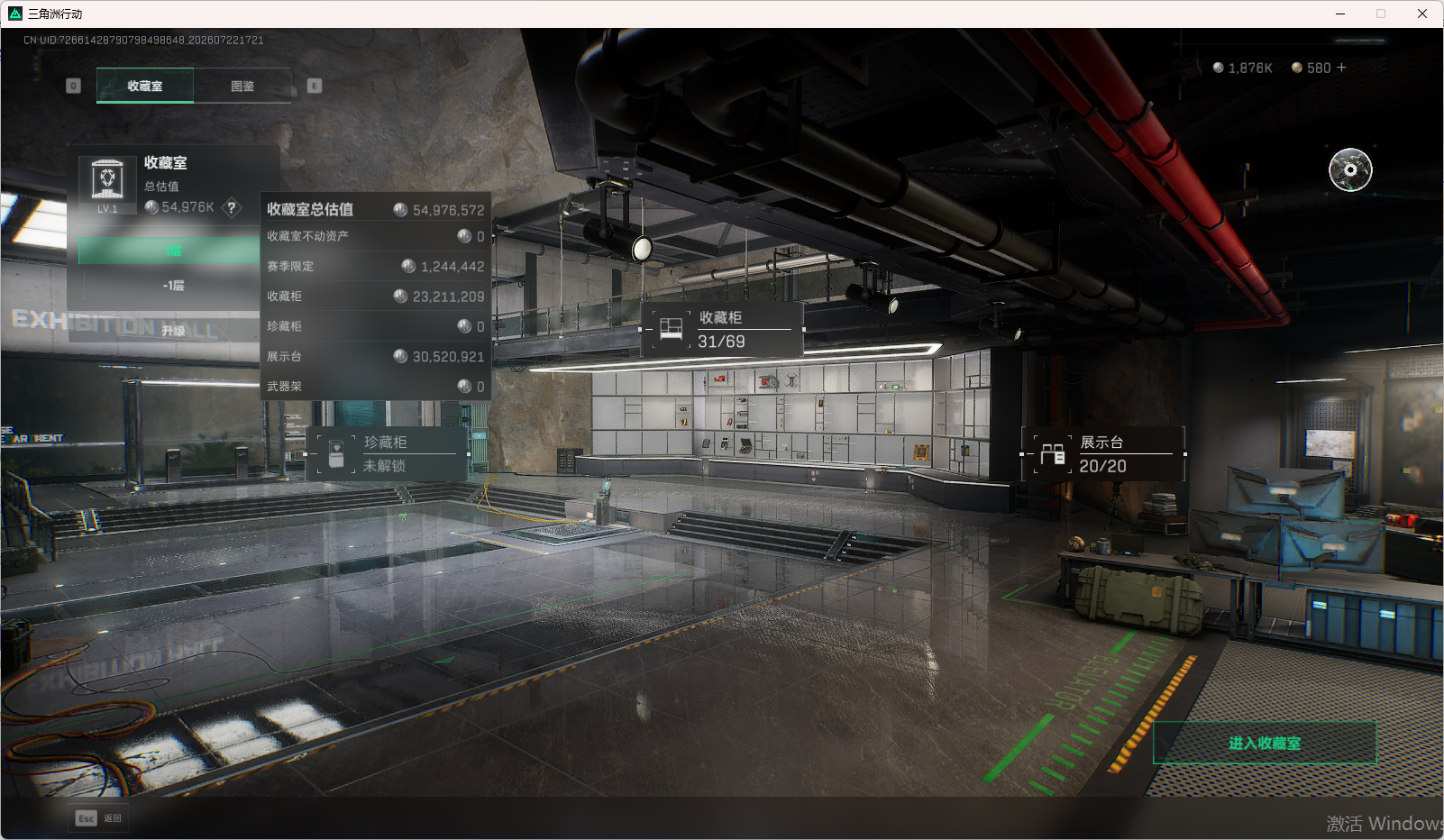Click the 珍藏柜 lock icon
This screenshot has height=840, width=1444.
click(336, 453)
